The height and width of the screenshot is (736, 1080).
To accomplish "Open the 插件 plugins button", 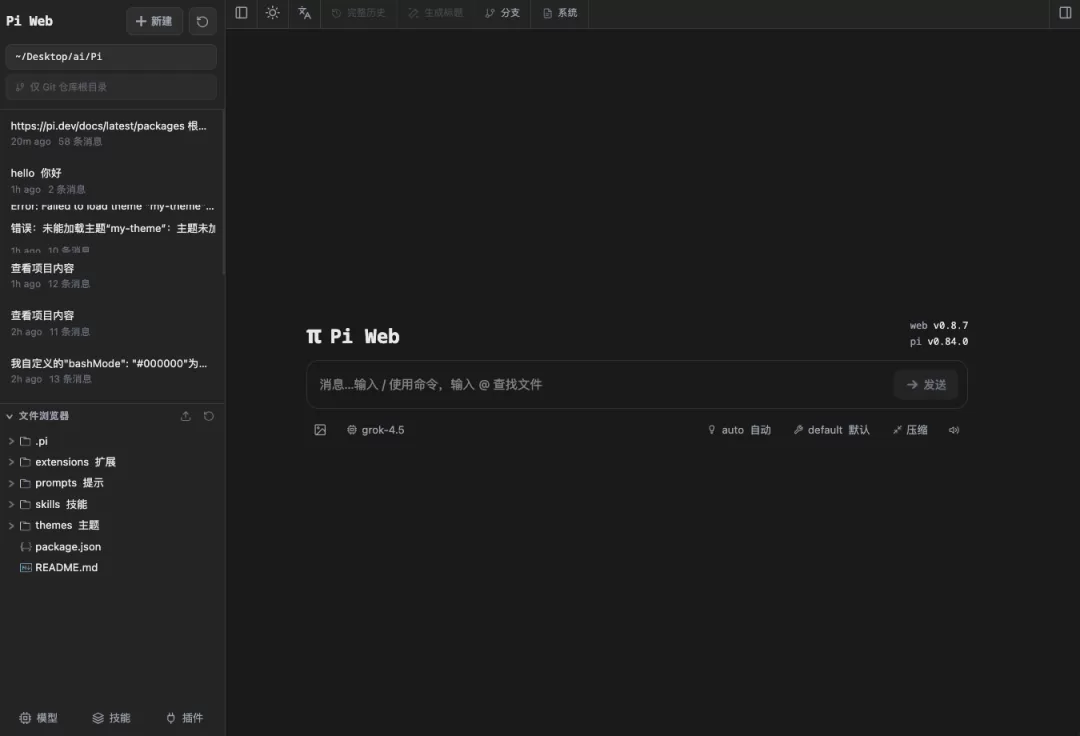I will (185, 717).
